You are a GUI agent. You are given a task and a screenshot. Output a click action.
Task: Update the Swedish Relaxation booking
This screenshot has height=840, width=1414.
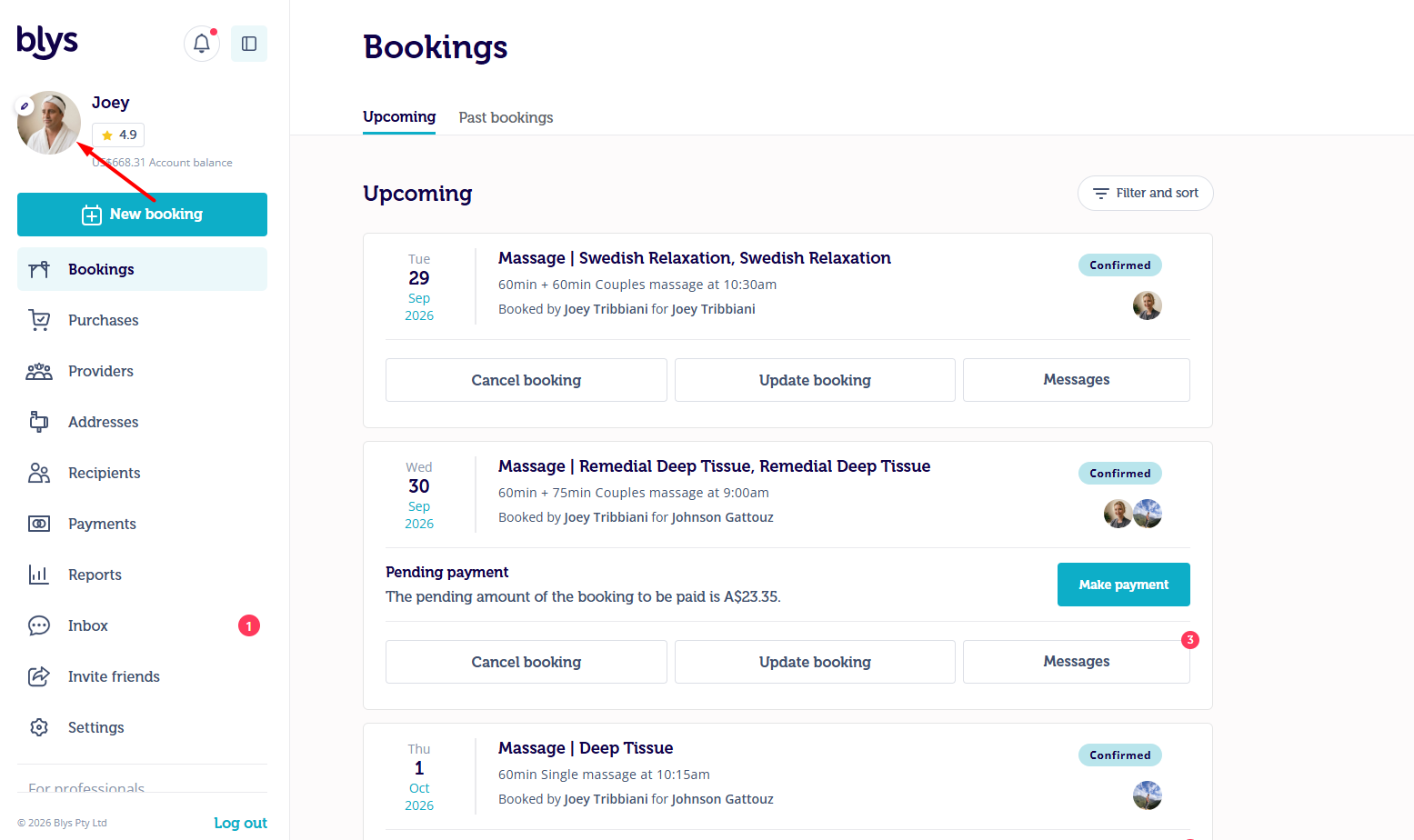click(x=815, y=380)
